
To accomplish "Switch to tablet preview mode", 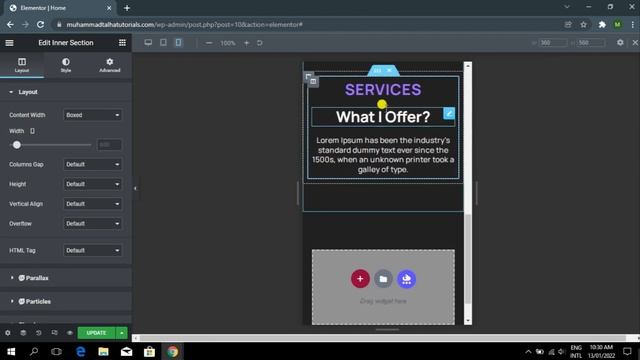I will coord(163,42).
